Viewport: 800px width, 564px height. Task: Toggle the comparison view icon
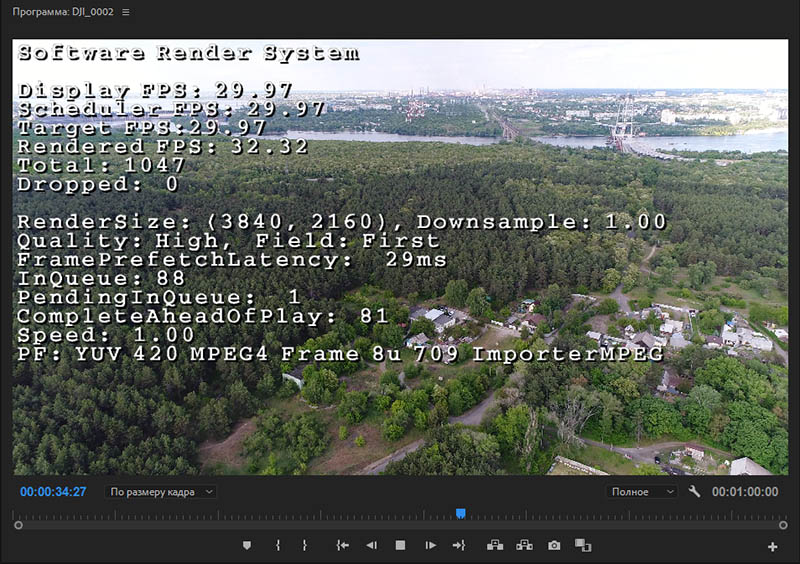583,546
